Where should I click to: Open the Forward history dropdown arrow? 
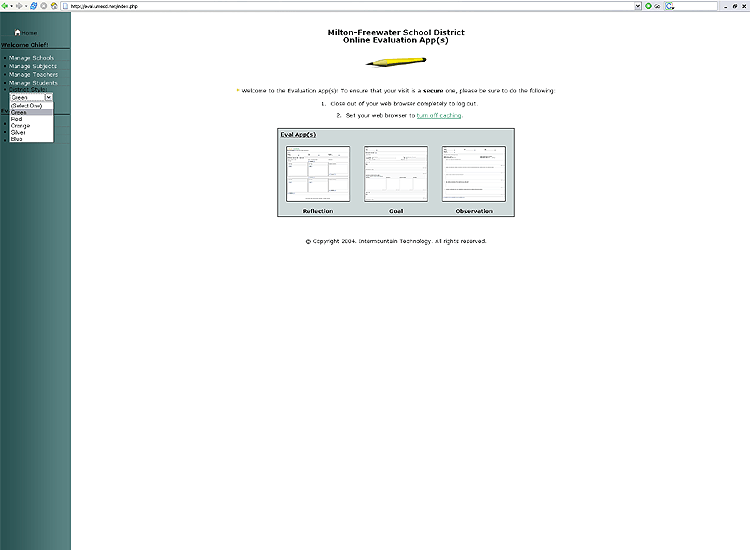tap(26, 6)
